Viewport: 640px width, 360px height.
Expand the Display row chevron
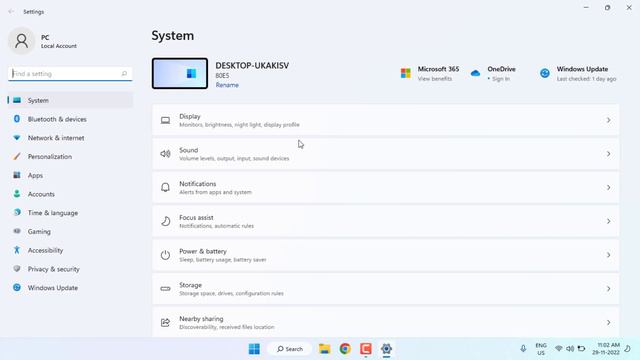608,120
